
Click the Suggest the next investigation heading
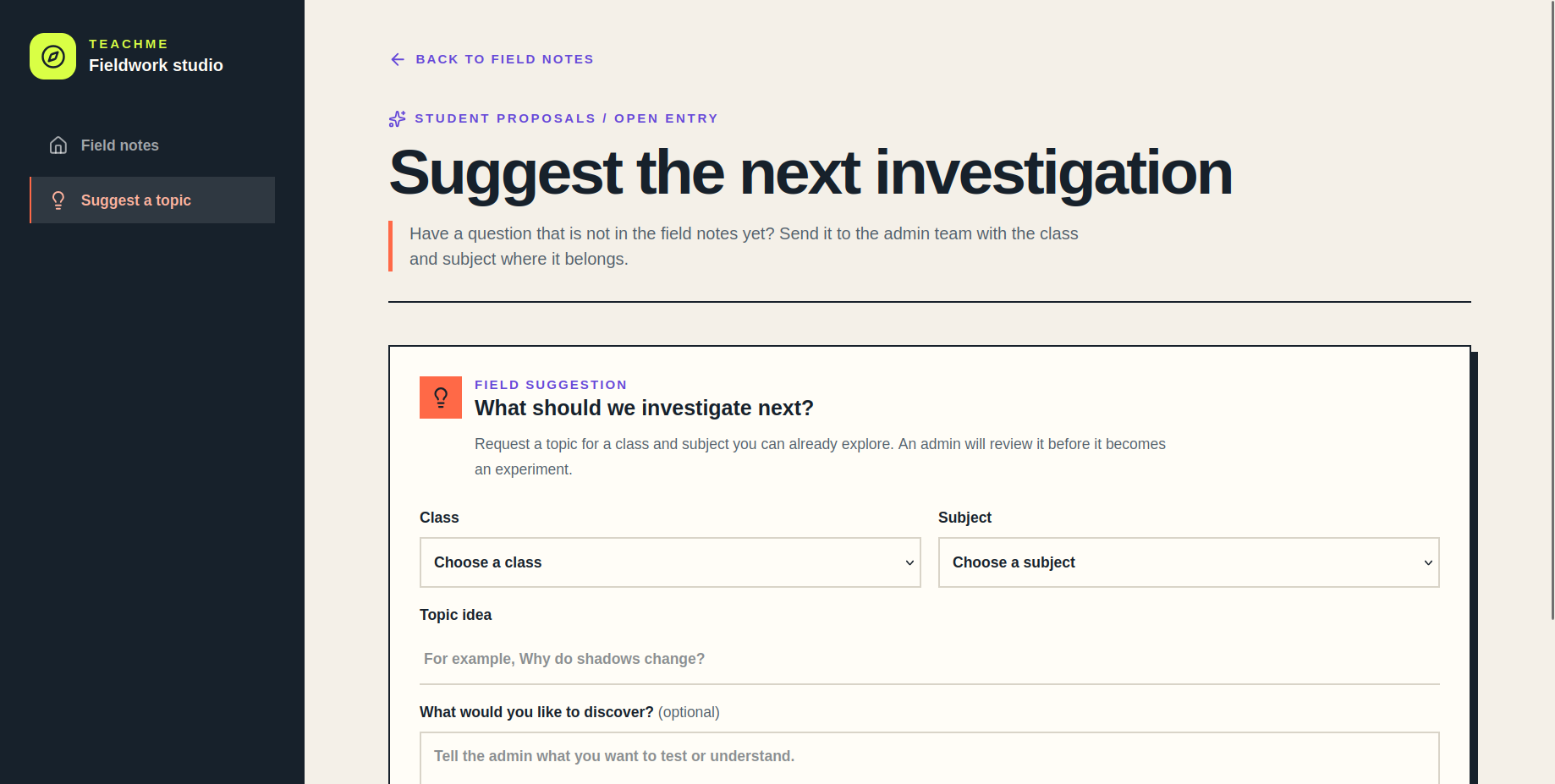(x=810, y=173)
